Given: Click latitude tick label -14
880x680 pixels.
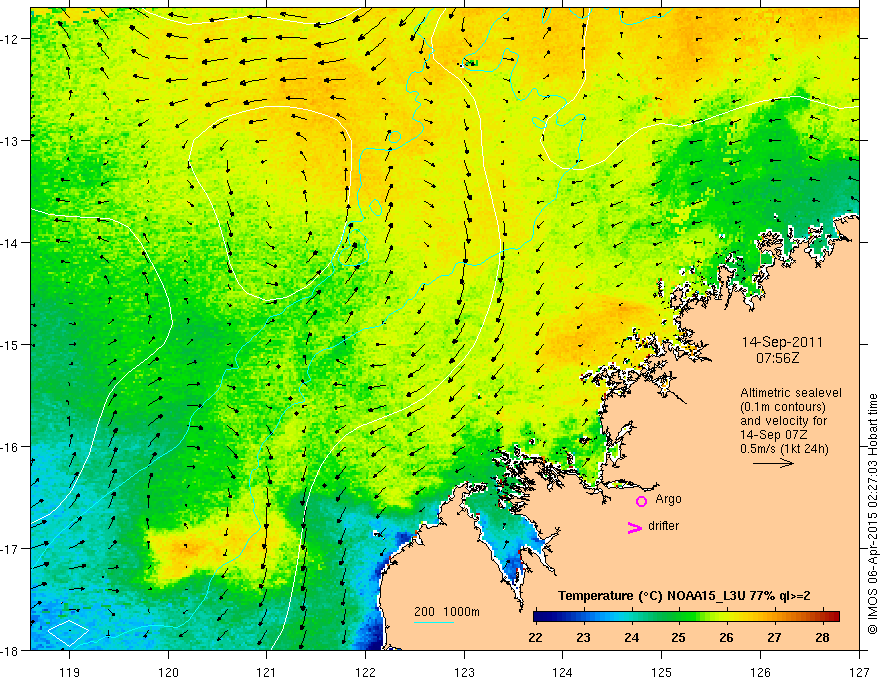Looking at the screenshot, I should tap(11, 243).
